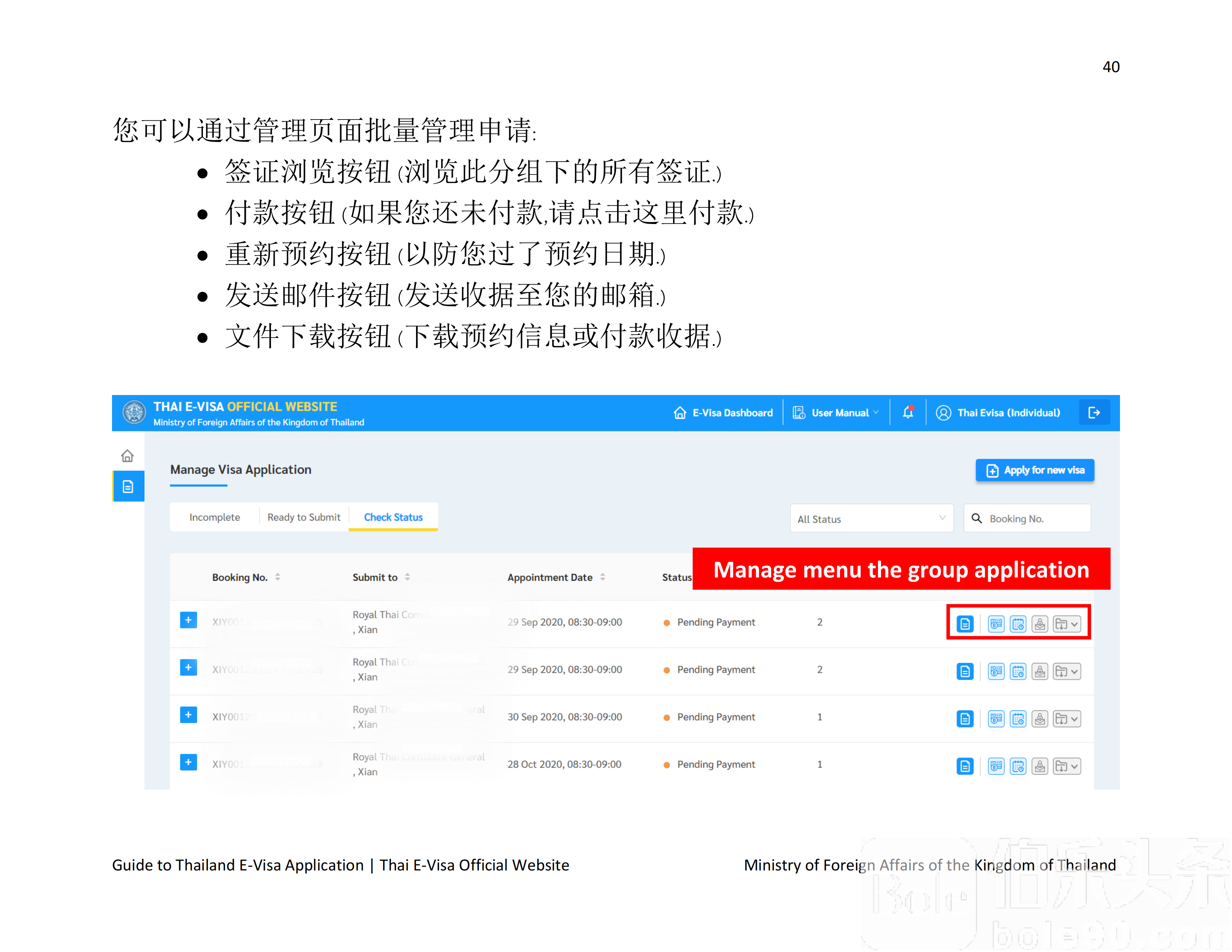1232x952 pixels.
Task: Click the send email icon on first row
Action: [x=1040, y=624]
